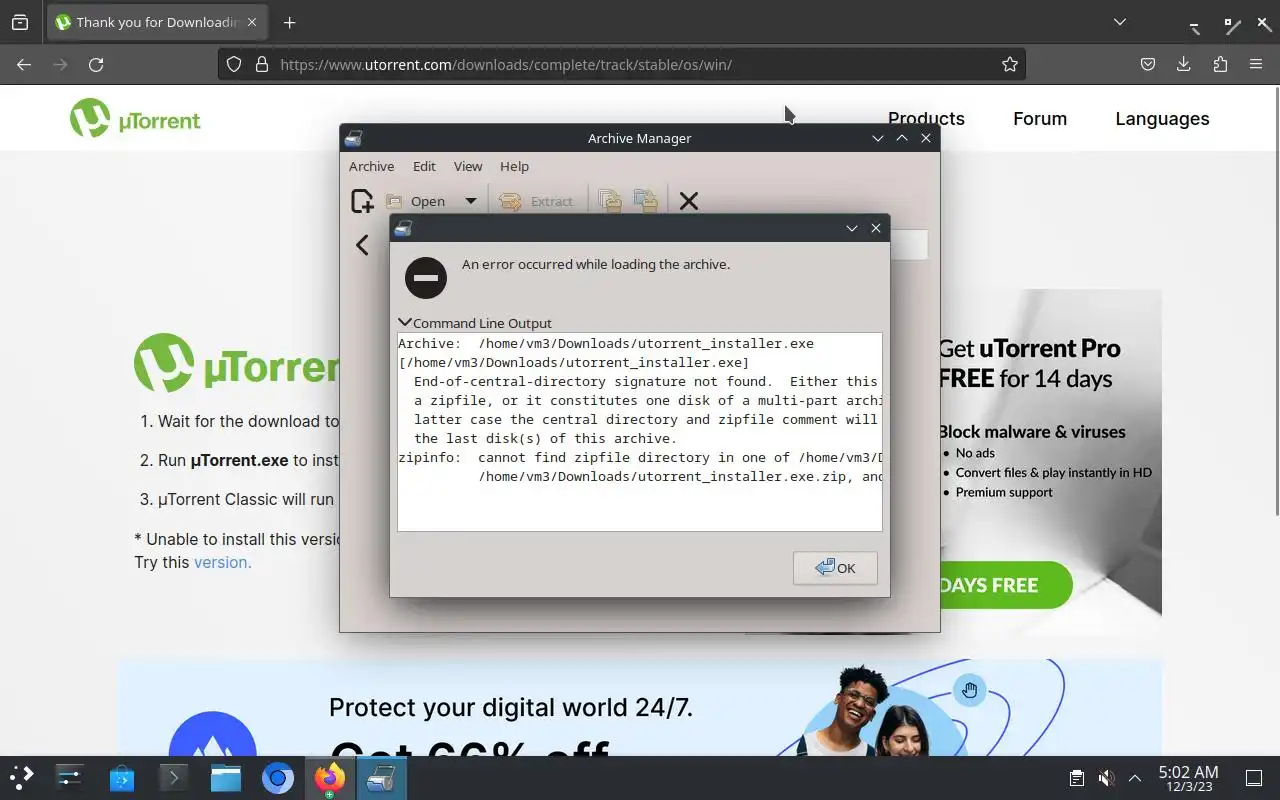The width and height of the screenshot is (1280, 800).
Task: Click the tracking protection shield icon
Action: click(234, 64)
